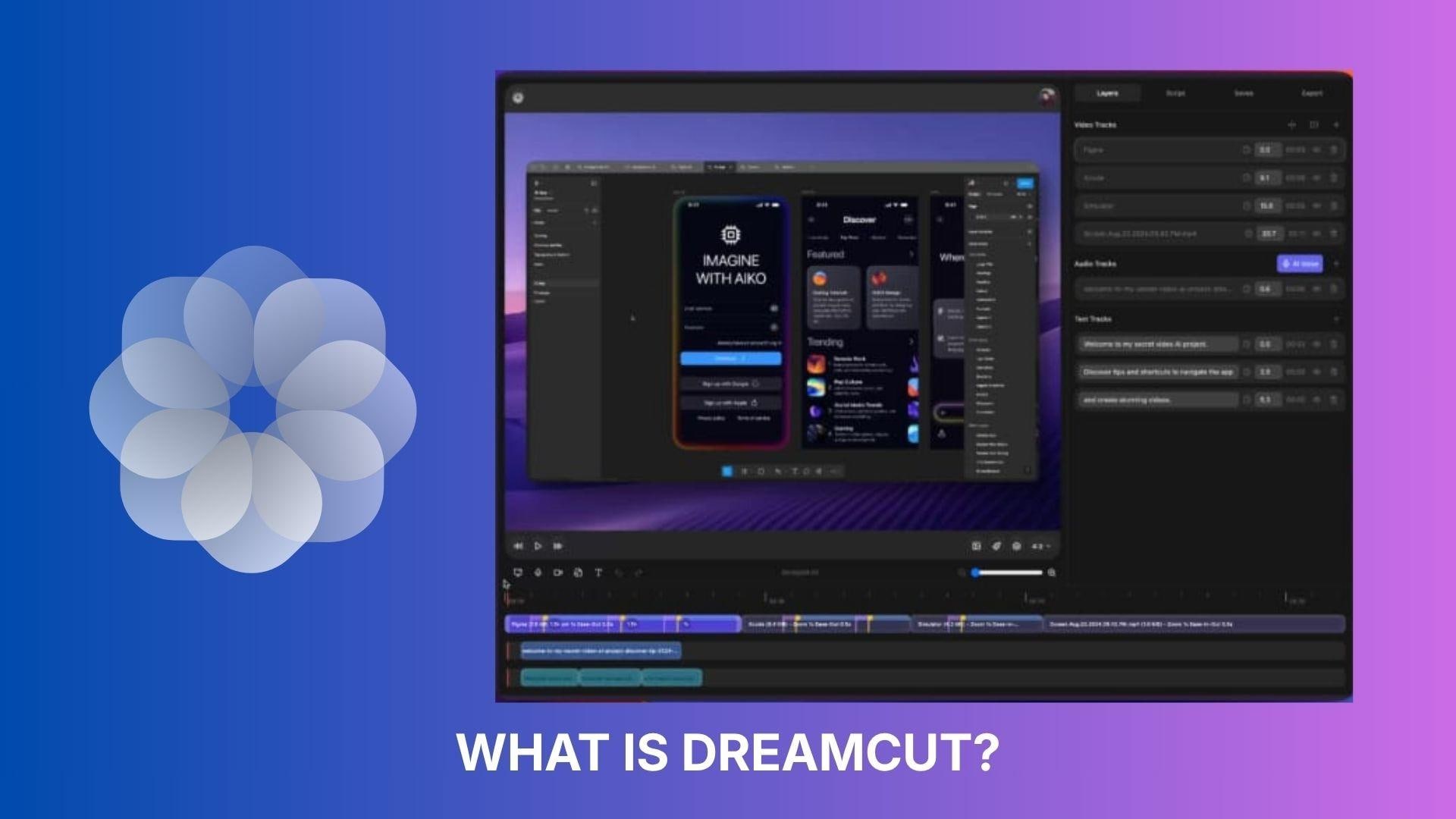This screenshot has height=819, width=1456.
Task: Open the user avatar in the editor header
Action: 1047,96
